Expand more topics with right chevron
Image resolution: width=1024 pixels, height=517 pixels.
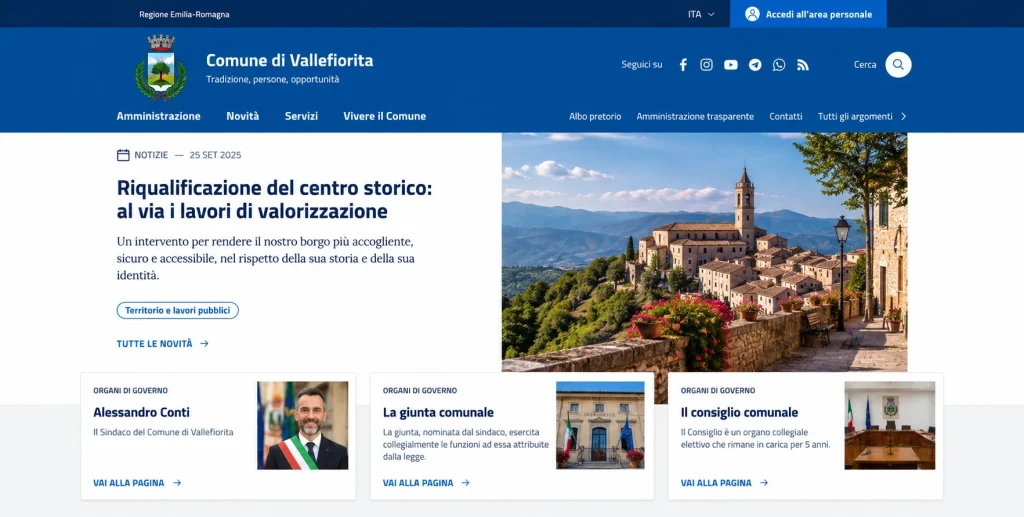click(904, 116)
